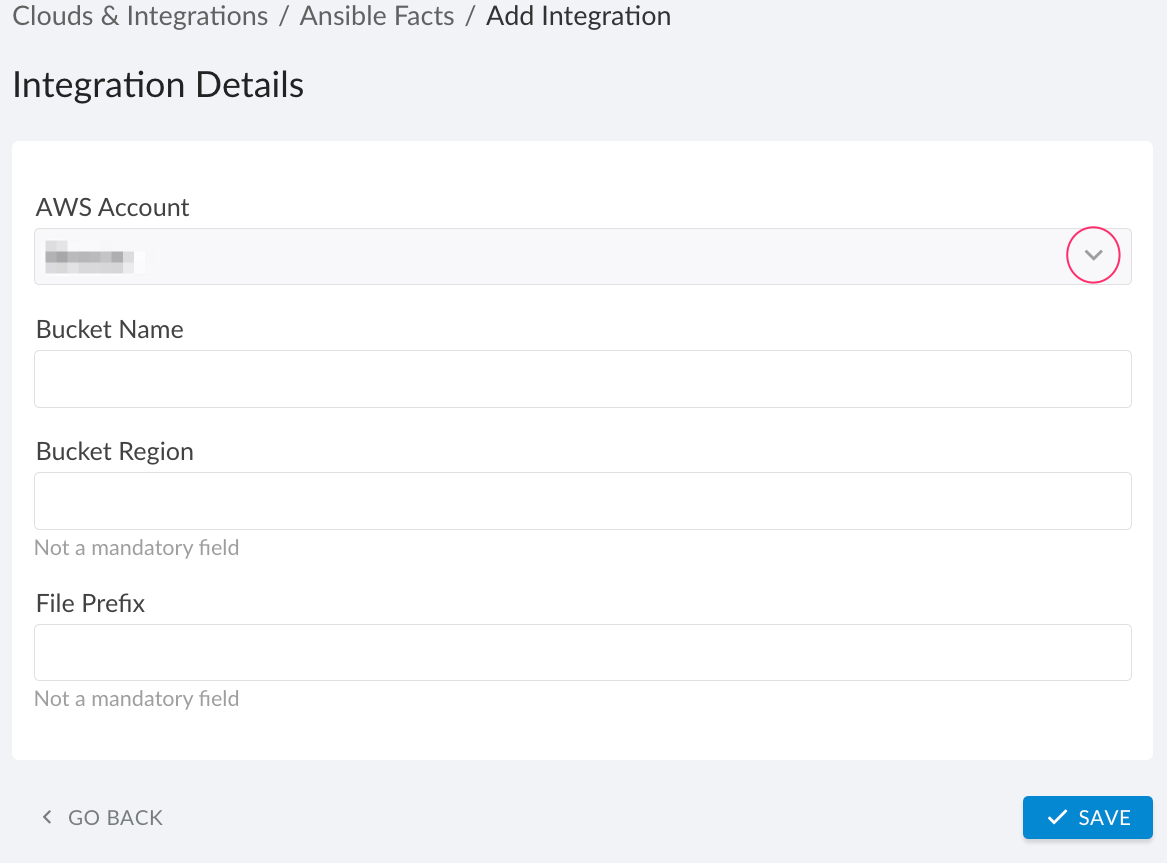Click the circled dropdown arrow icon

coord(1093,255)
